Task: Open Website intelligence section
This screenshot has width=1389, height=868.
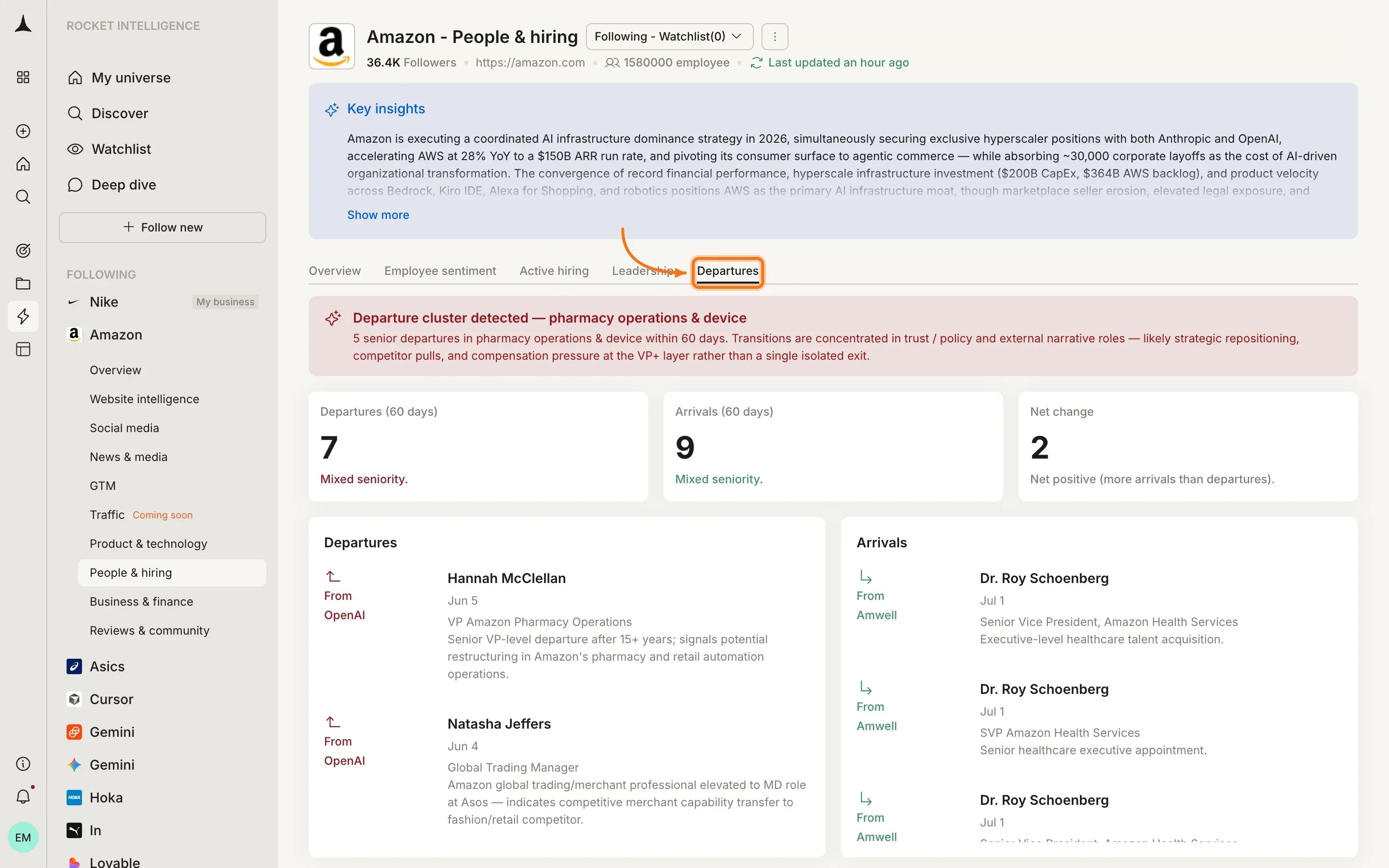Action: 144,399
